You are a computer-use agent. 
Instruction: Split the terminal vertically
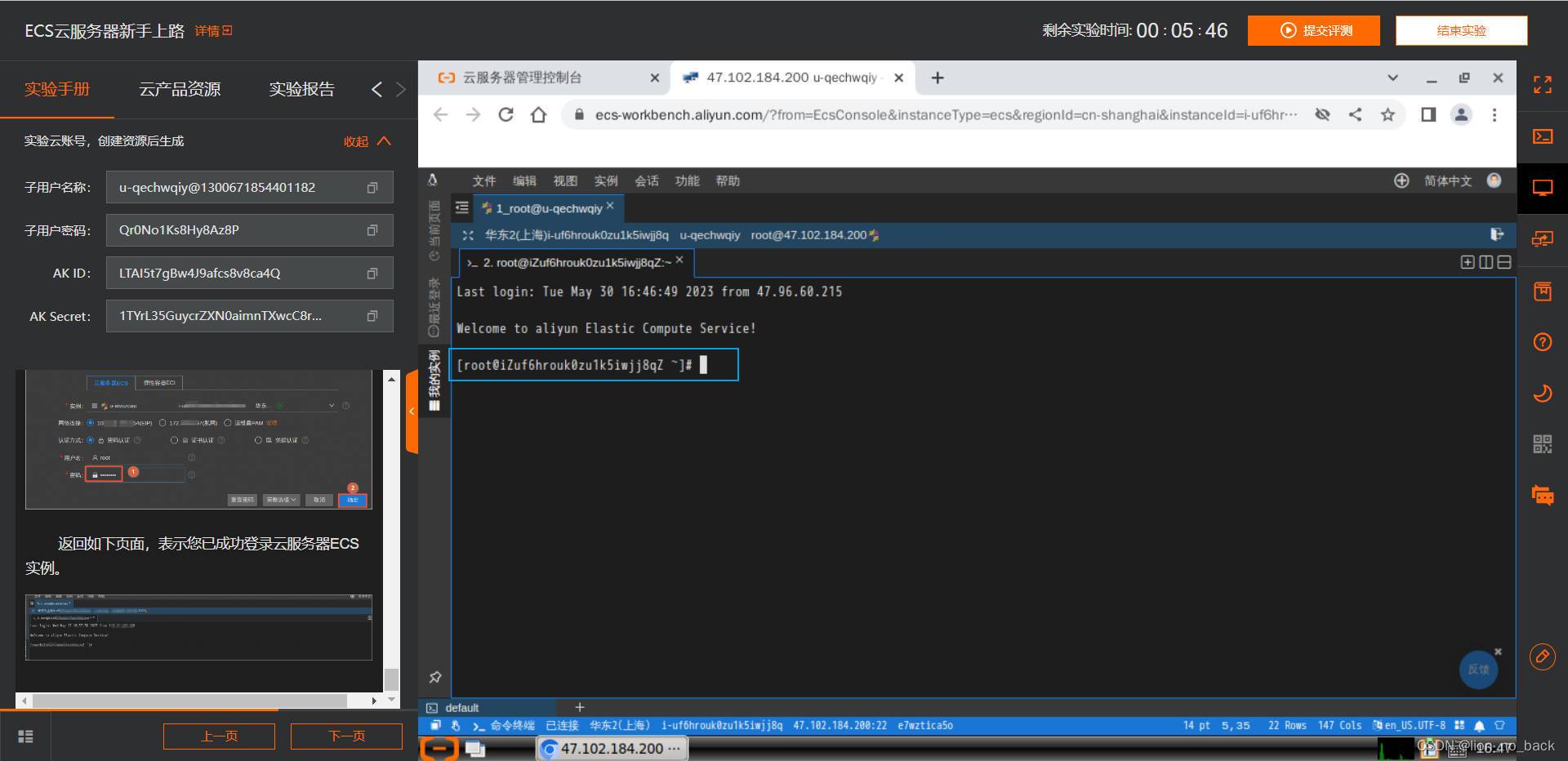pos(1486,262)
